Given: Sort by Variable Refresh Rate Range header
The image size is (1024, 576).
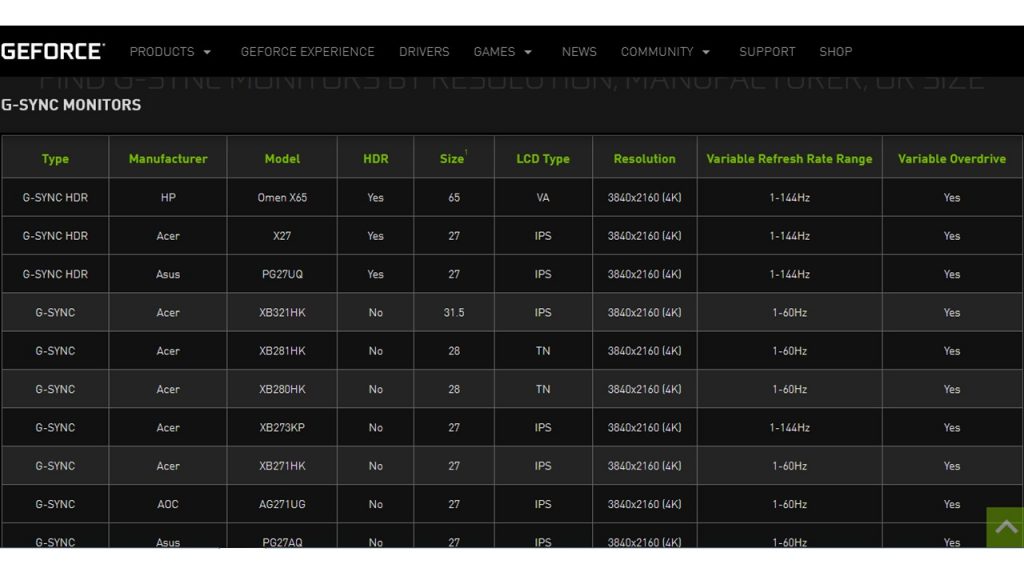Looking at the screenshot, I should tap(790, 159).
